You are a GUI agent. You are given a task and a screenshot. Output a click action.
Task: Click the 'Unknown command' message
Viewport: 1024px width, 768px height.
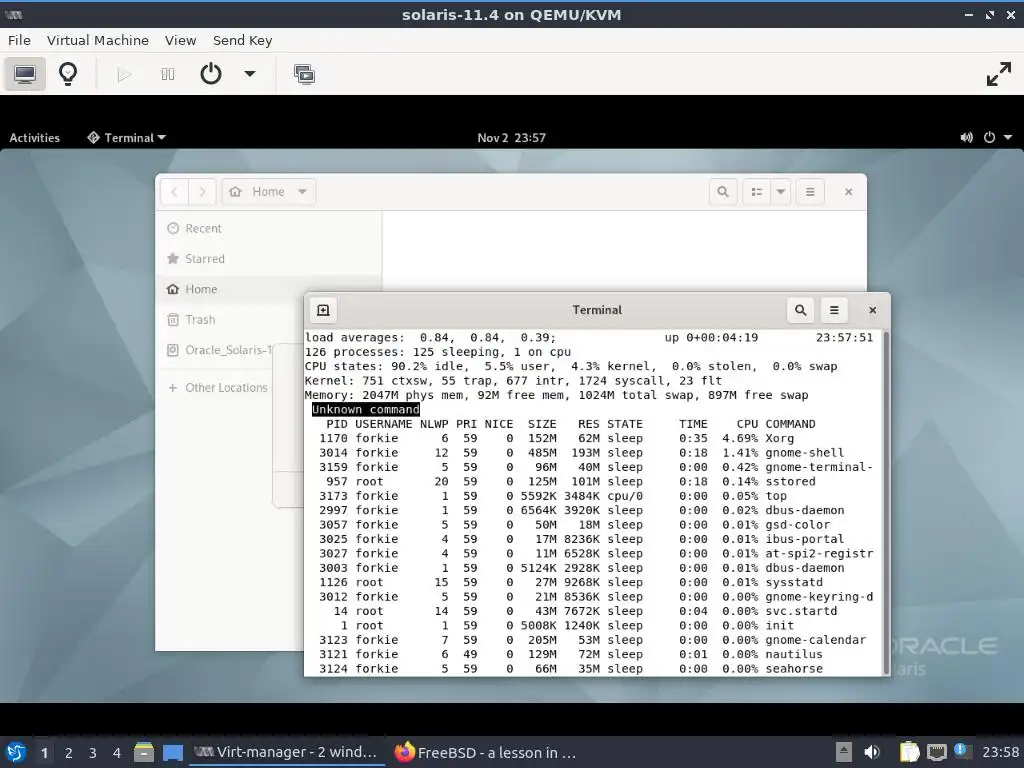click(366, 409)
